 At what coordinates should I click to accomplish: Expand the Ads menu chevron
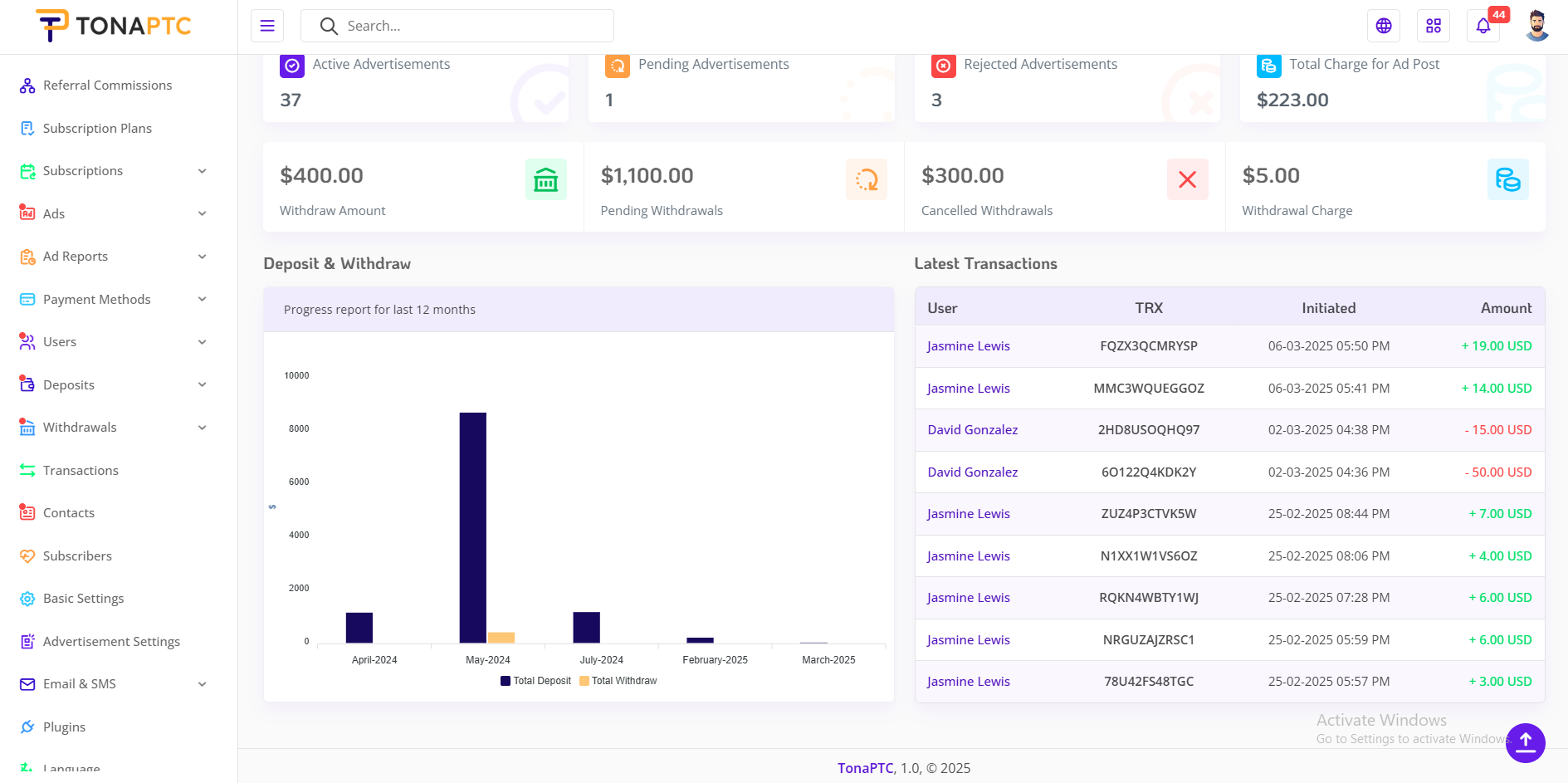pos(202,214)
